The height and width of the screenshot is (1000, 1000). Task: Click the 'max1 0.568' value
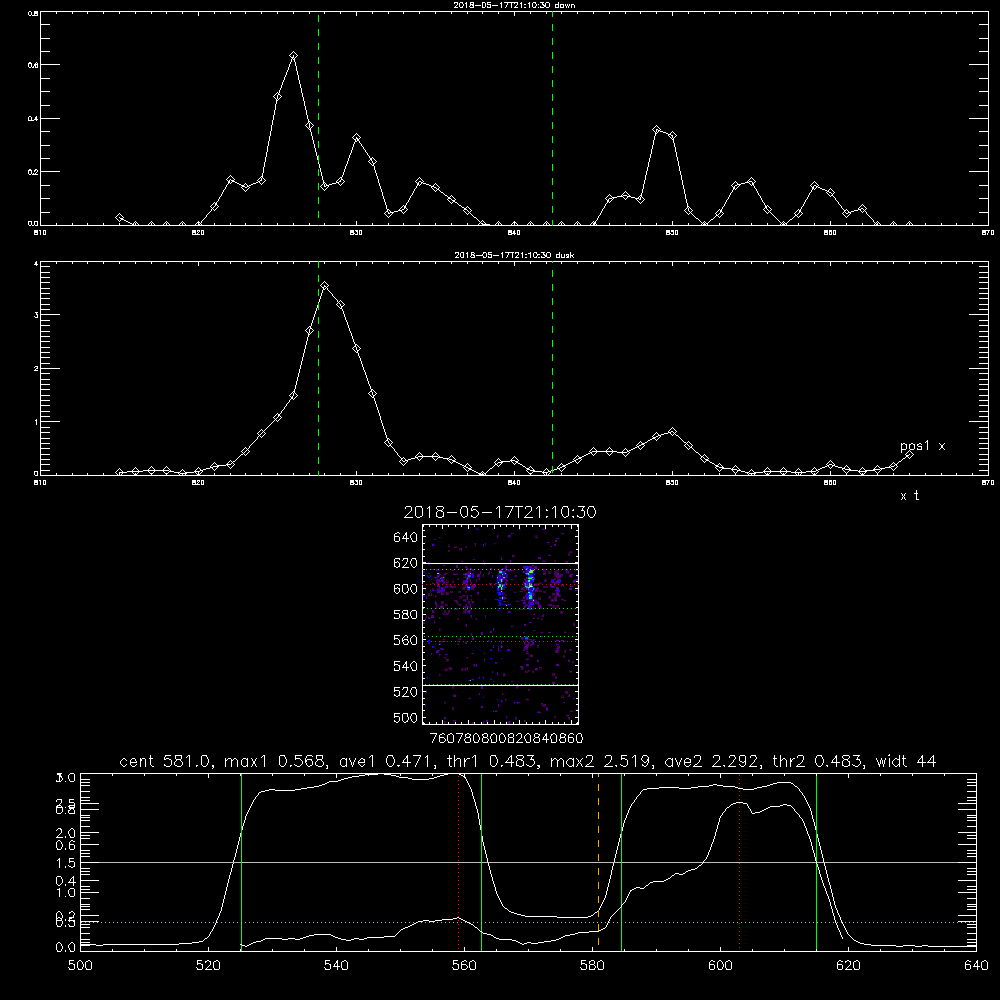tap(276, 761)
